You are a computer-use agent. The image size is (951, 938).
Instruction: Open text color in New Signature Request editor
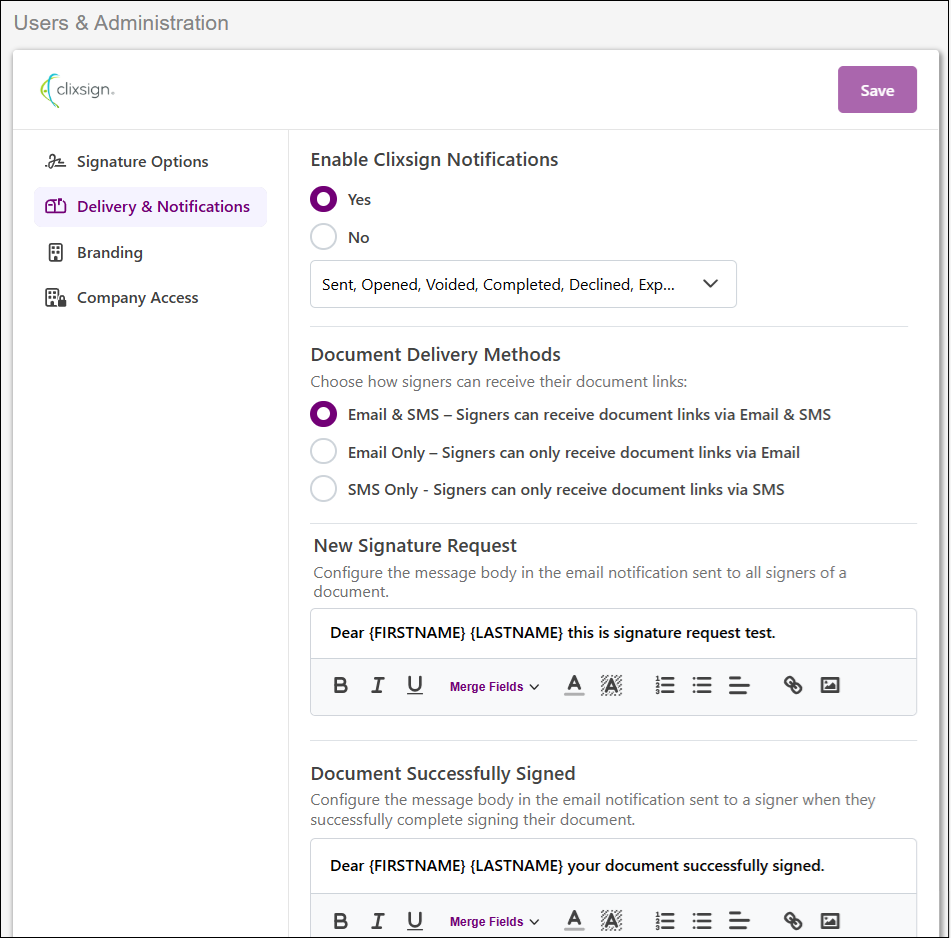click(574, 685)
